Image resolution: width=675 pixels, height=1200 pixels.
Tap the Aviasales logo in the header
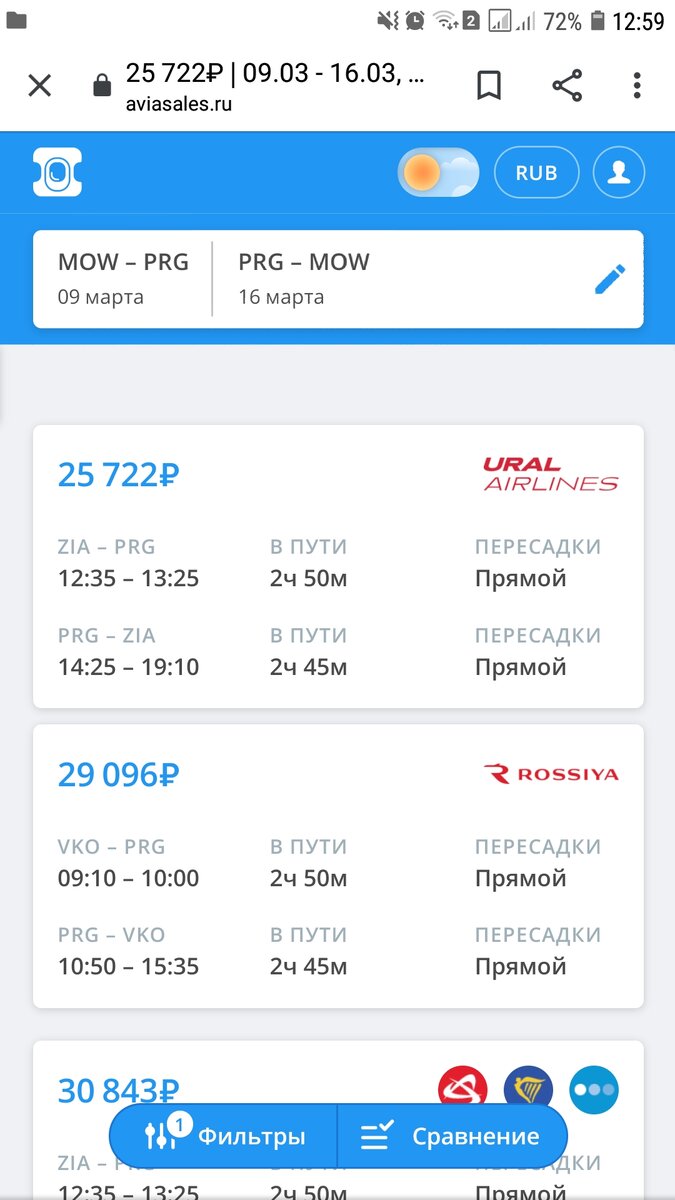click(57, 172)
